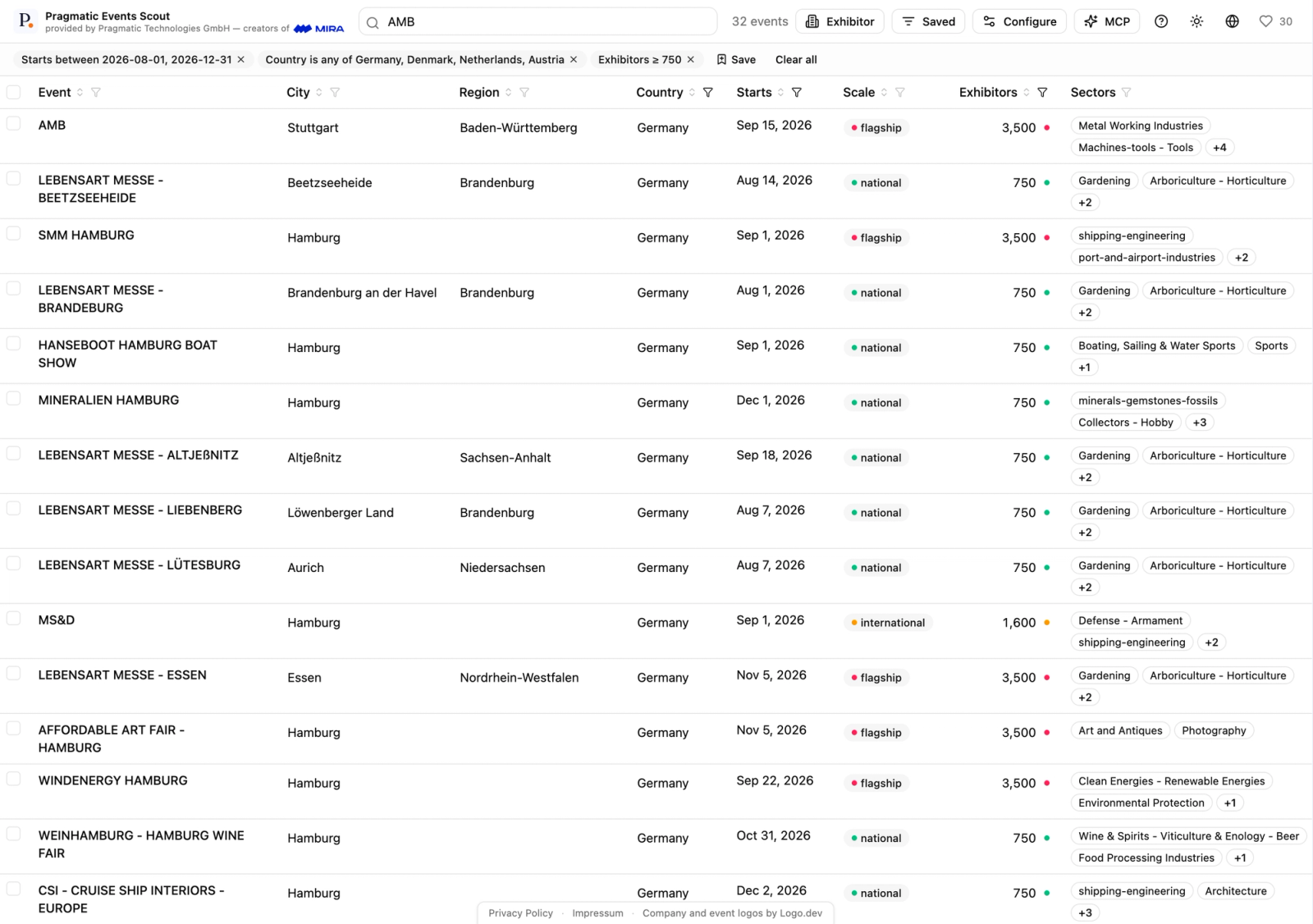Click the filter icon in City column
1313x924 pixels.
(x=335, y=93)
